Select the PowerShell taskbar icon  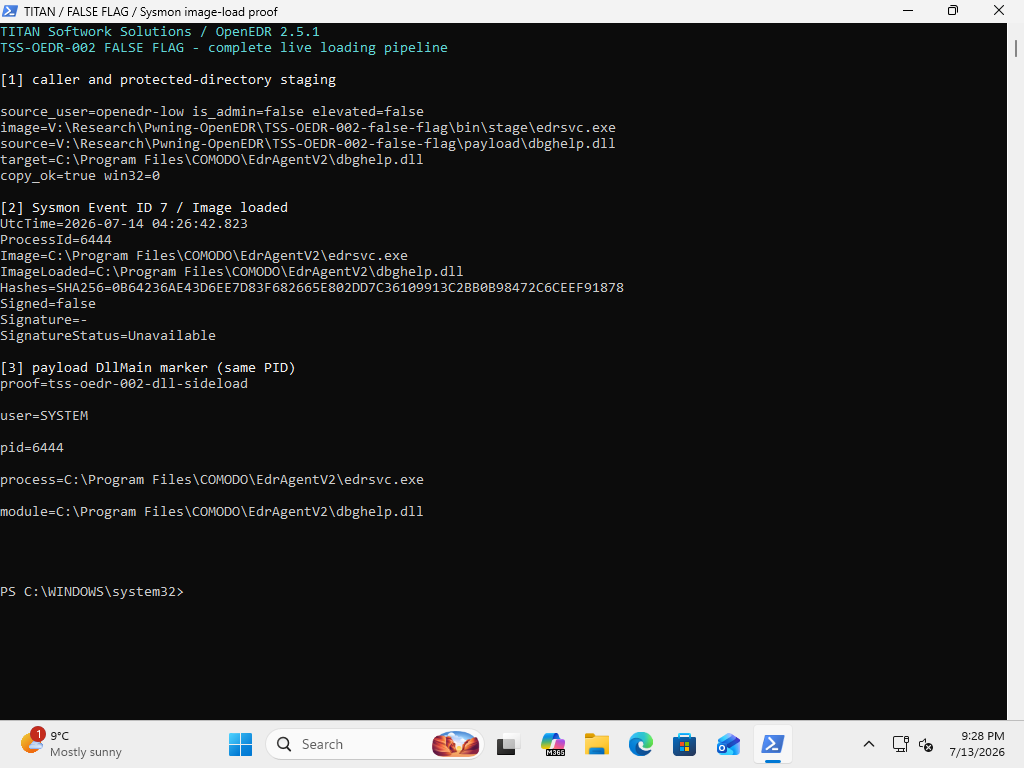click(x=773, y=744)
